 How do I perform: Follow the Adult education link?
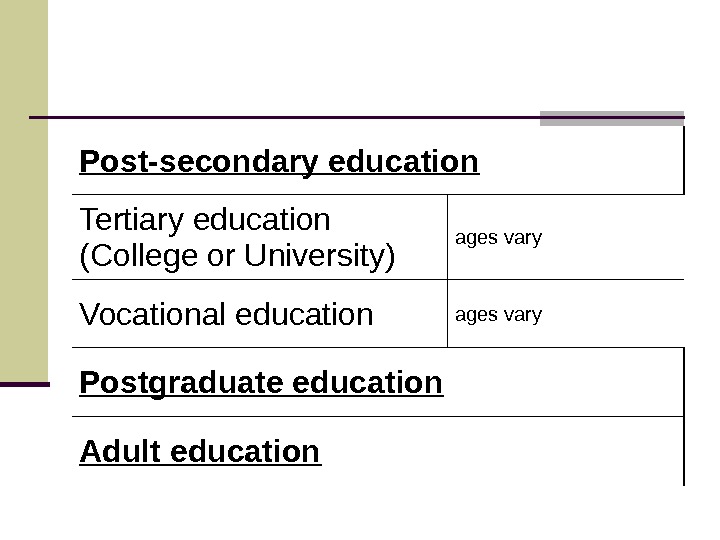[199, 452]
